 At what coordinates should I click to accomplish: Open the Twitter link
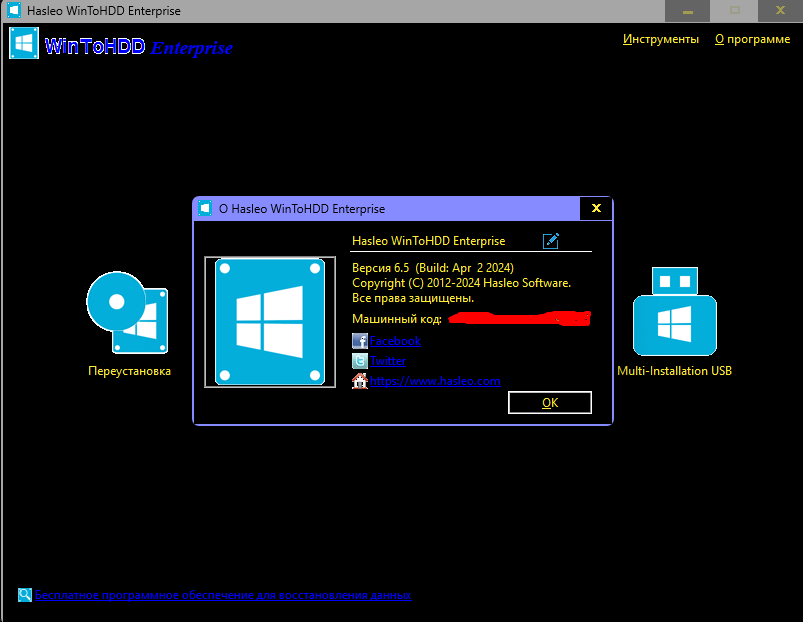click(x=388, y=361)
